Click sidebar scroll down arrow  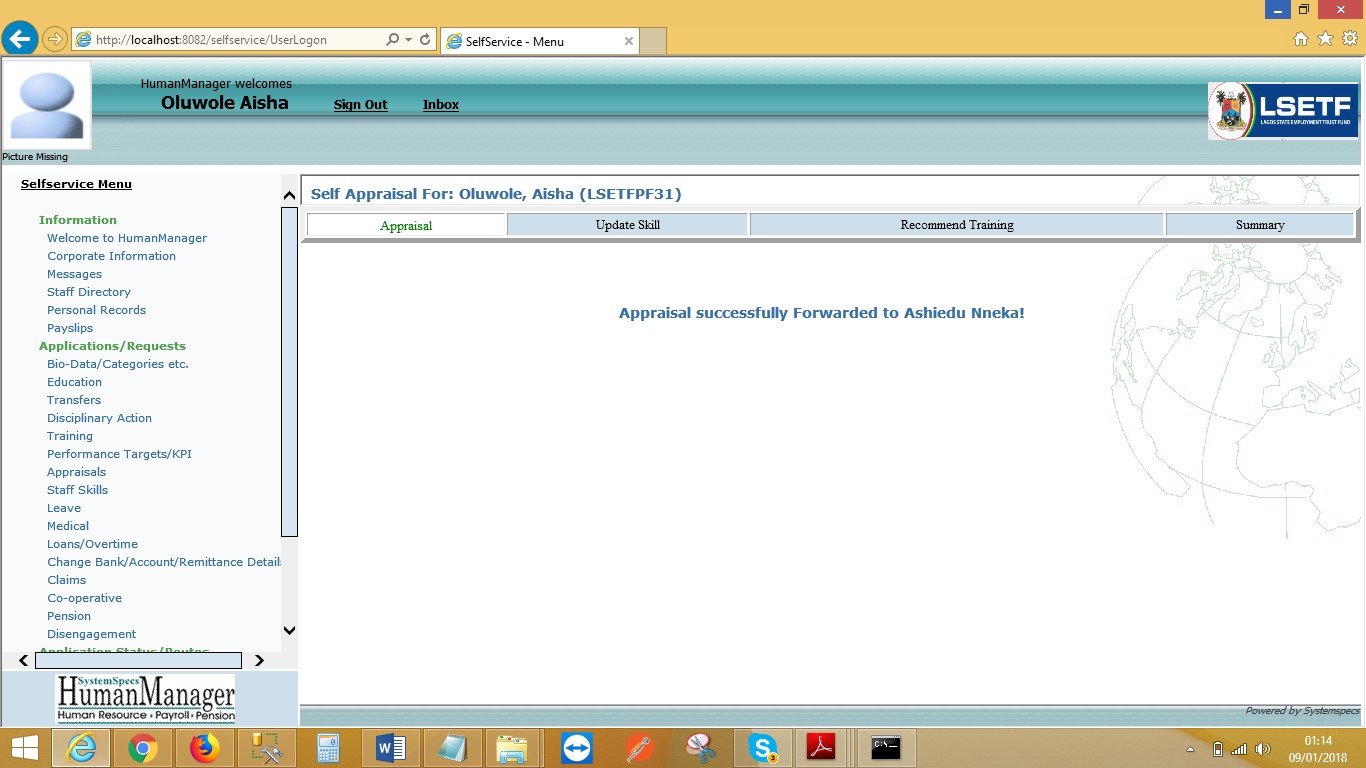[289, 630]
